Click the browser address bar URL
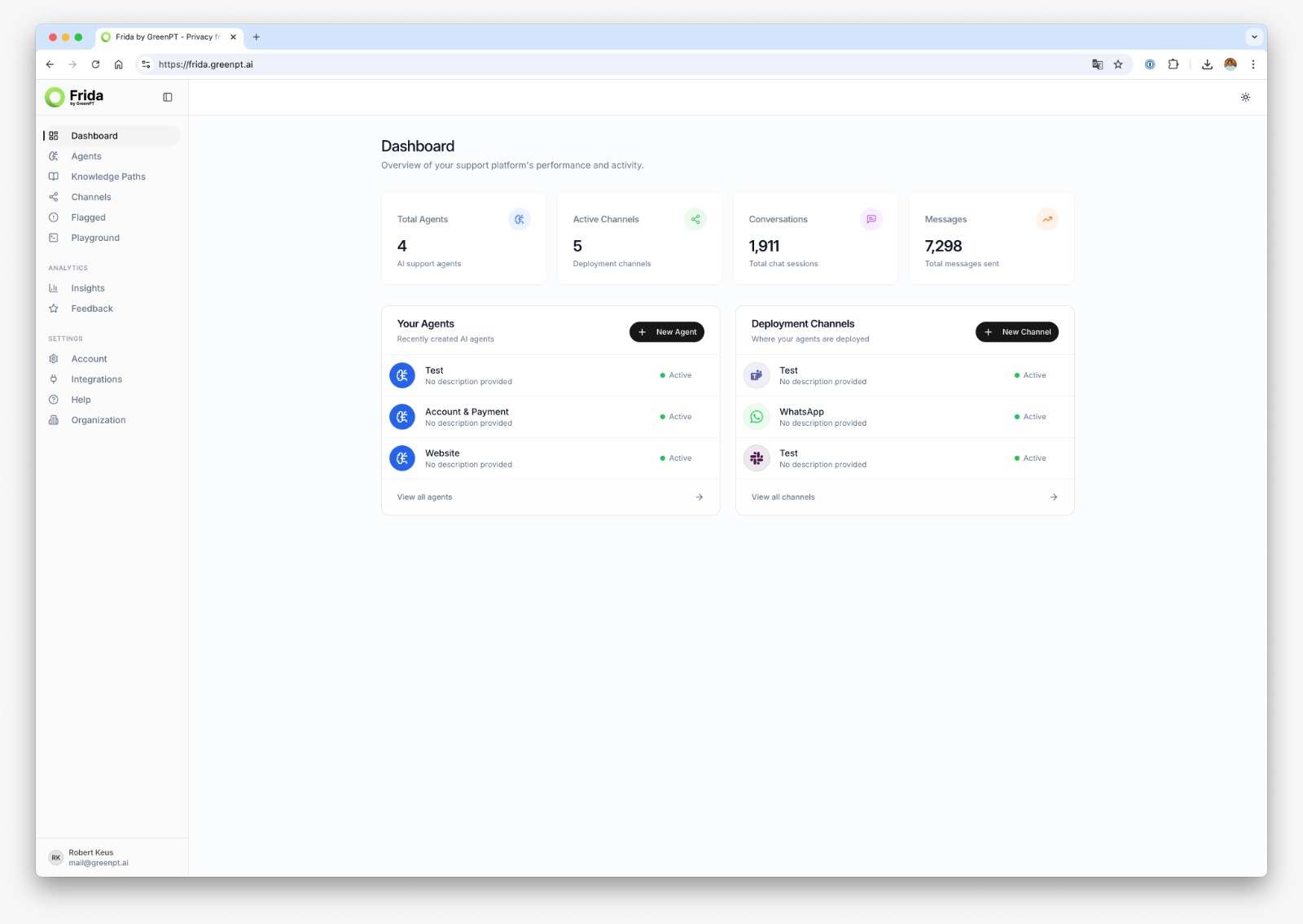This screenshot has height=924, width=1303. [205, 64]
